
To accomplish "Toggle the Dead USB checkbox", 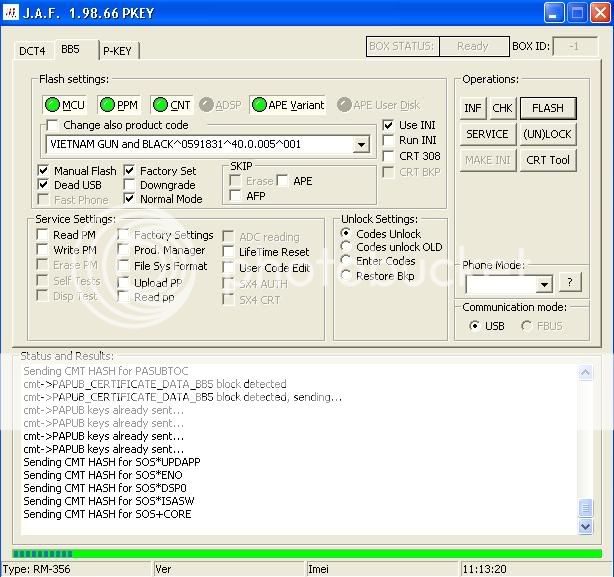I will pos(43,185).
